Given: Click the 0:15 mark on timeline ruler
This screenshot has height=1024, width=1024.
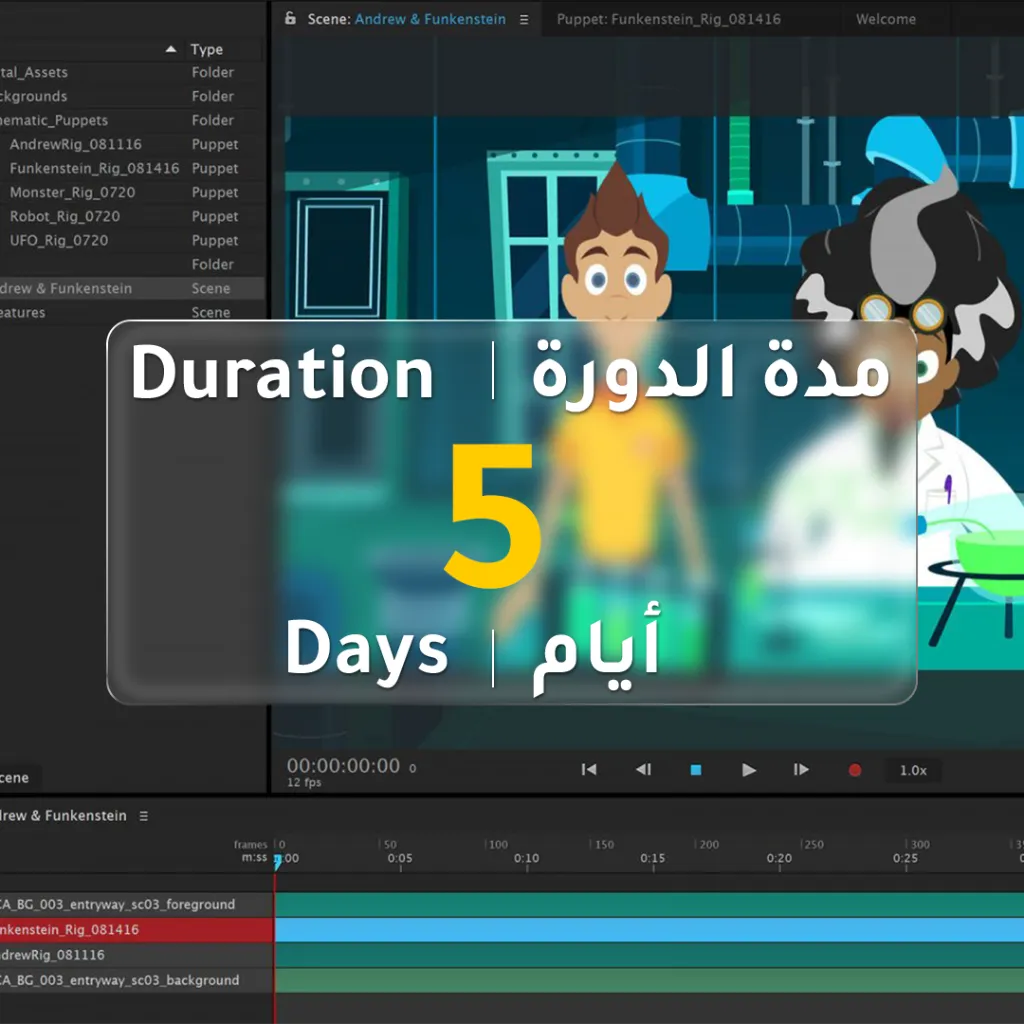Looking at the screenshot, I should (652, 858).
